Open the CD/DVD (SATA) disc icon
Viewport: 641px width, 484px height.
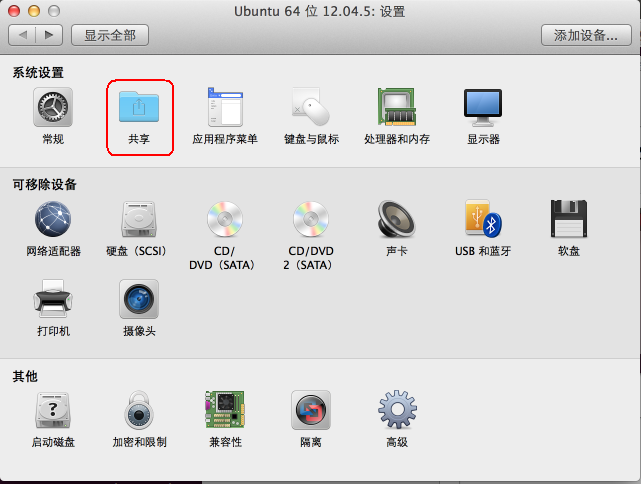[x=225, y=219]
